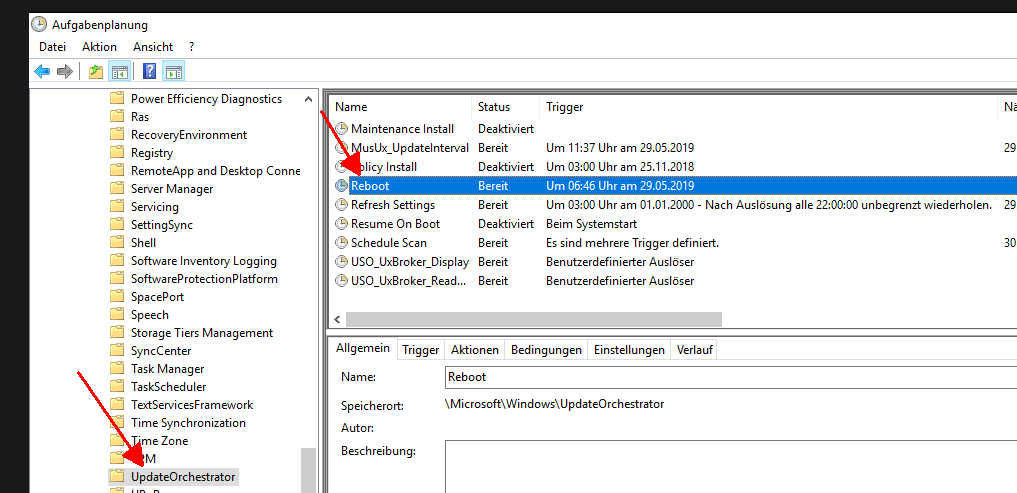
Task: Open the Ansicht menu
Action: click(x=152, y=47)
